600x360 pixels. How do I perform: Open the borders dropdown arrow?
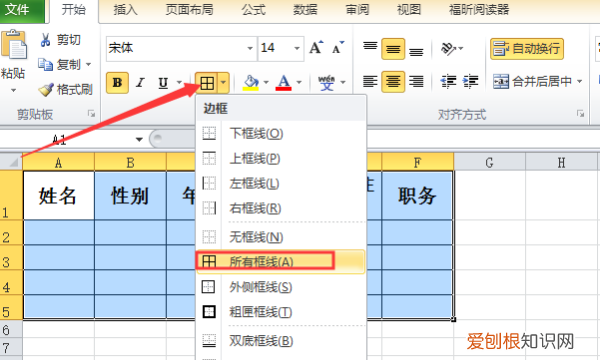tap(223, 83)
